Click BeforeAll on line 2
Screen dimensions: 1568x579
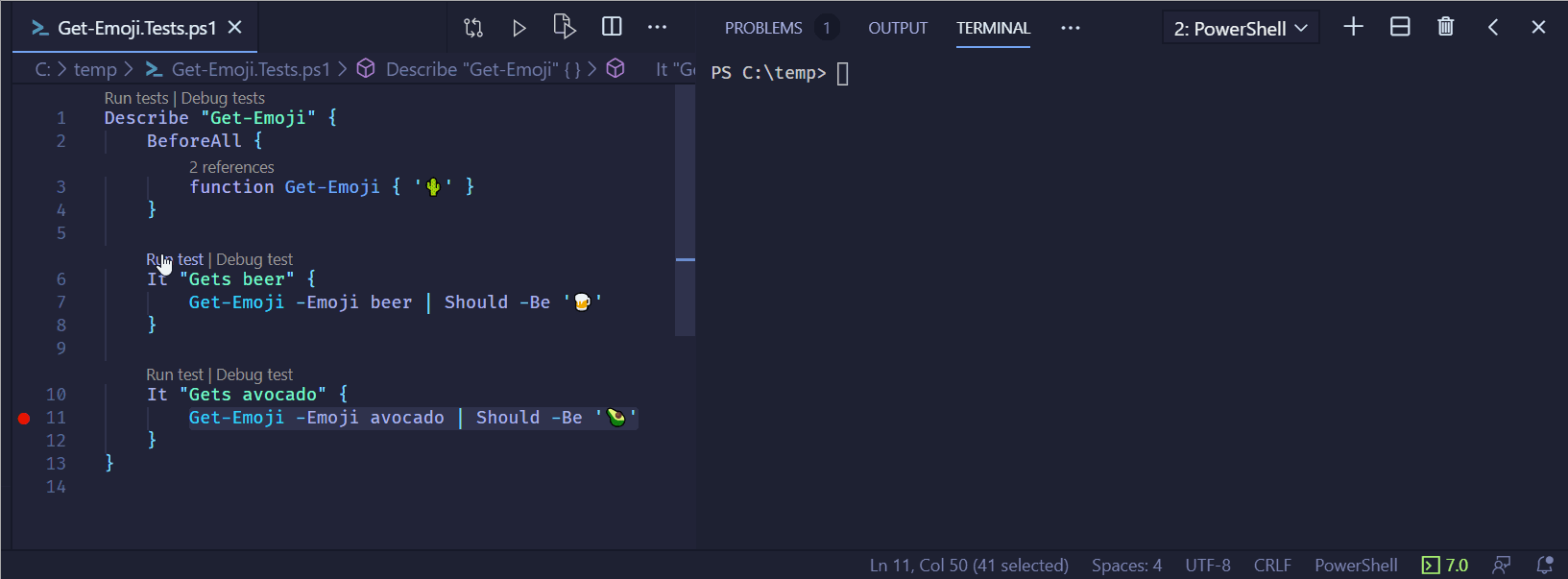click(194, 141)
